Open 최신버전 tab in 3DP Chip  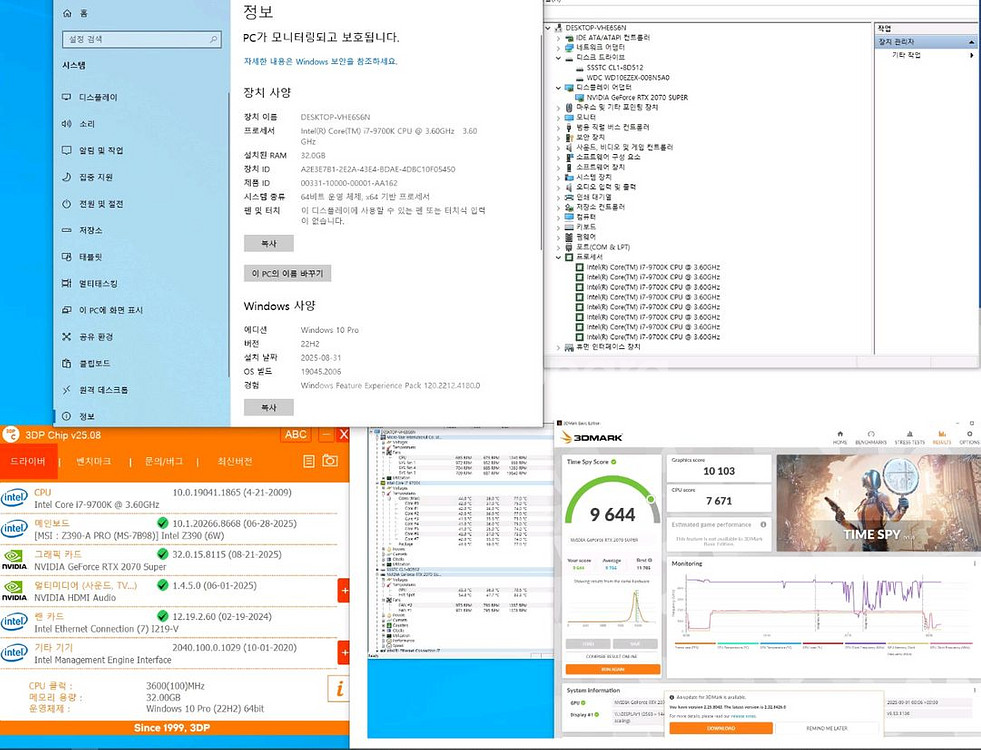(x=235, y=462)
